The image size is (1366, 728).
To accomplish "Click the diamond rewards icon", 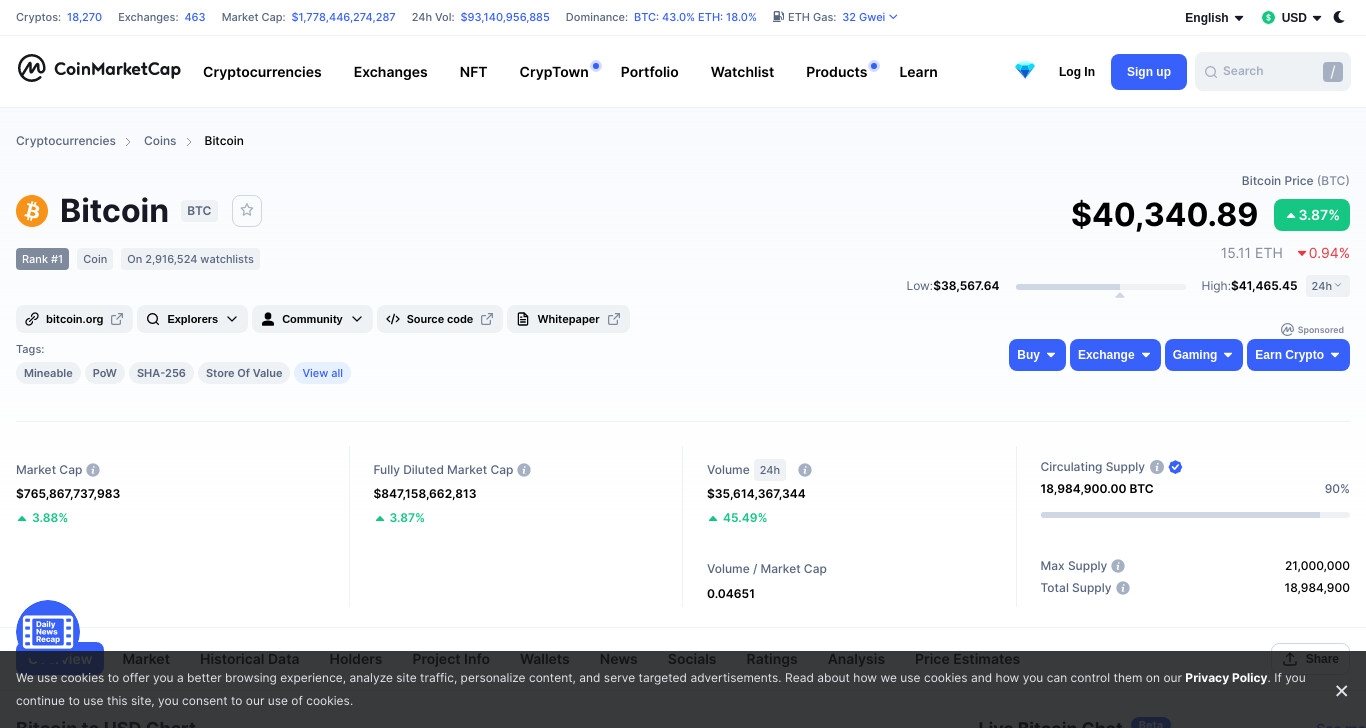I will tap(1025, 71).
